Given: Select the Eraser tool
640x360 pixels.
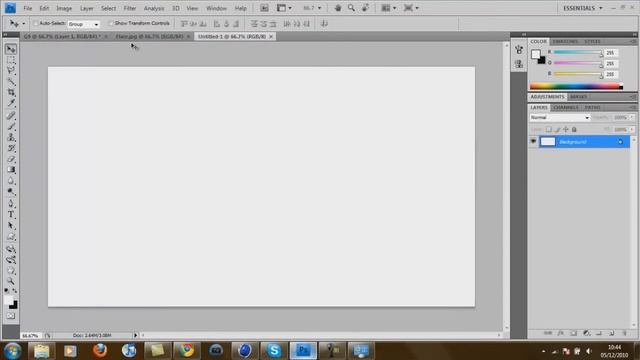Looking at the screenshot, I should (x=11, y=159).
